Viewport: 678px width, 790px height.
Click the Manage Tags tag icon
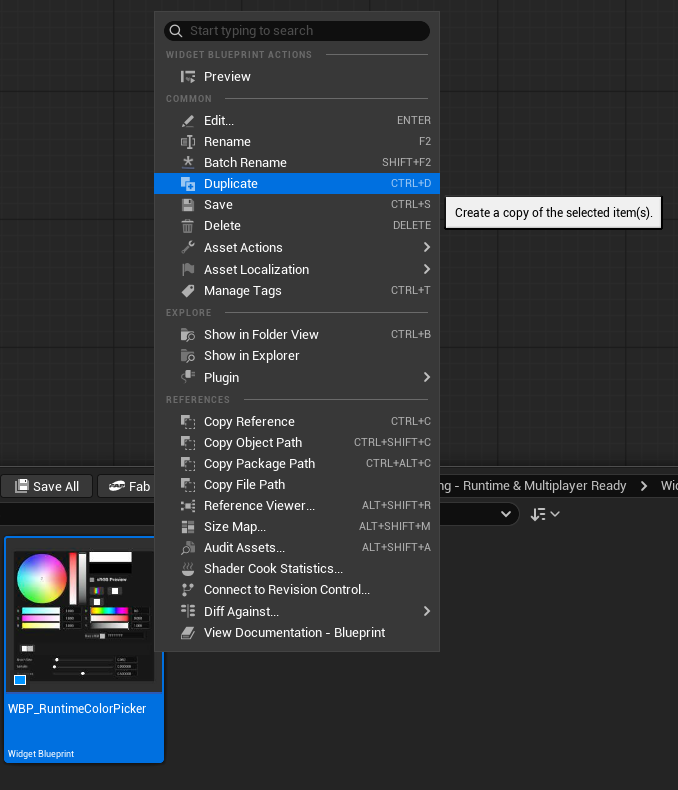pos(188,291)
